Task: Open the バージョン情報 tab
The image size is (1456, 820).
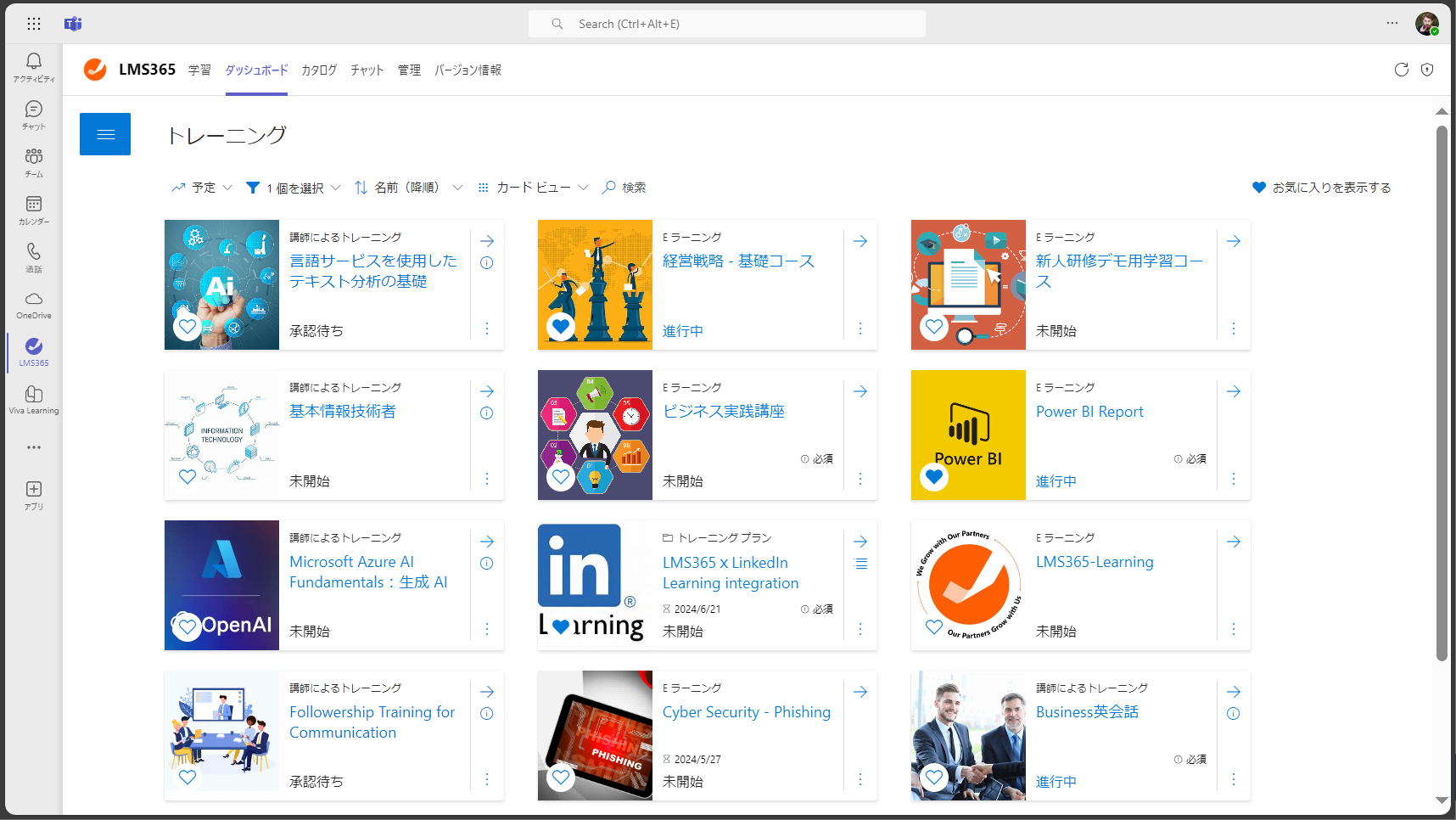Action: click(x=468, y=70)
